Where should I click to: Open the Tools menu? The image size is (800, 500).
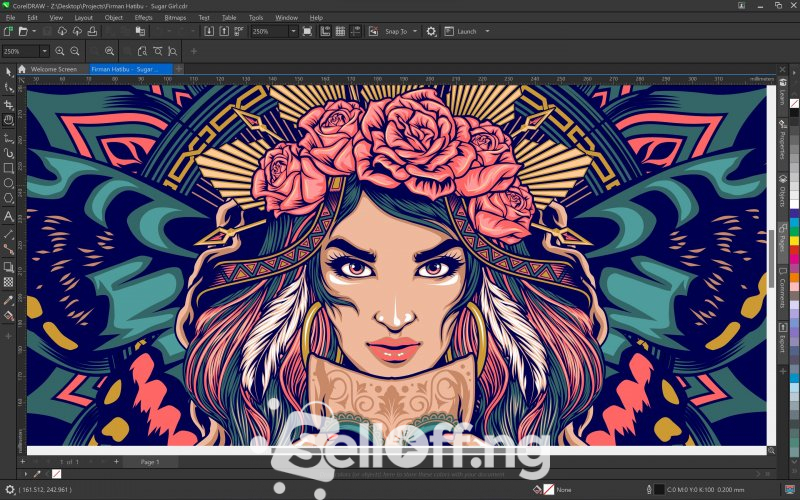coord(256,17)
